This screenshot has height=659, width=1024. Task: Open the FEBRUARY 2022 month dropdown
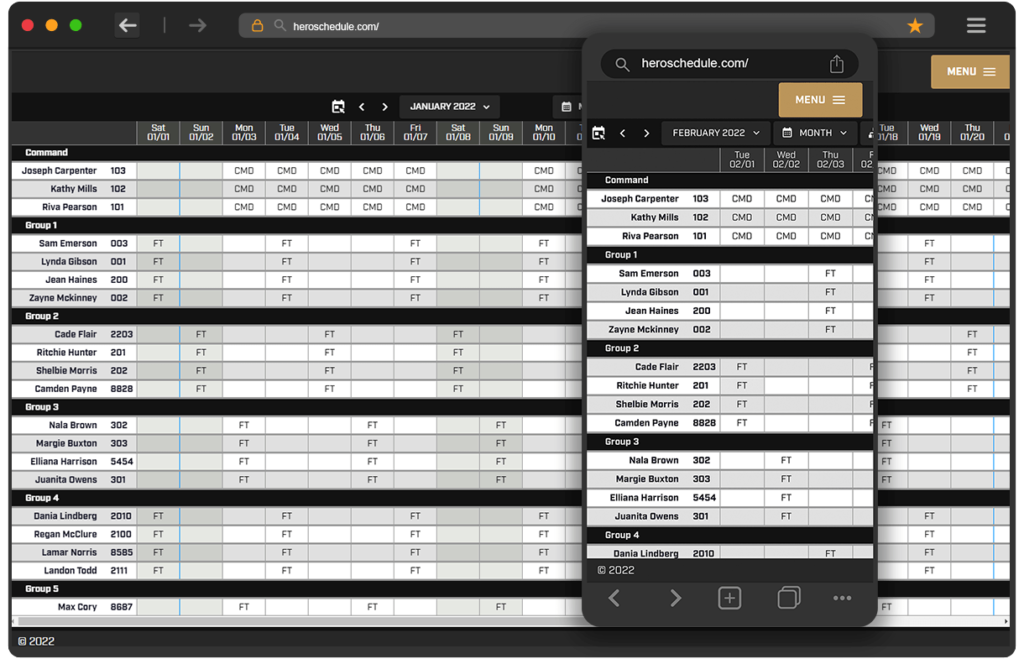(x=714, y=132)
